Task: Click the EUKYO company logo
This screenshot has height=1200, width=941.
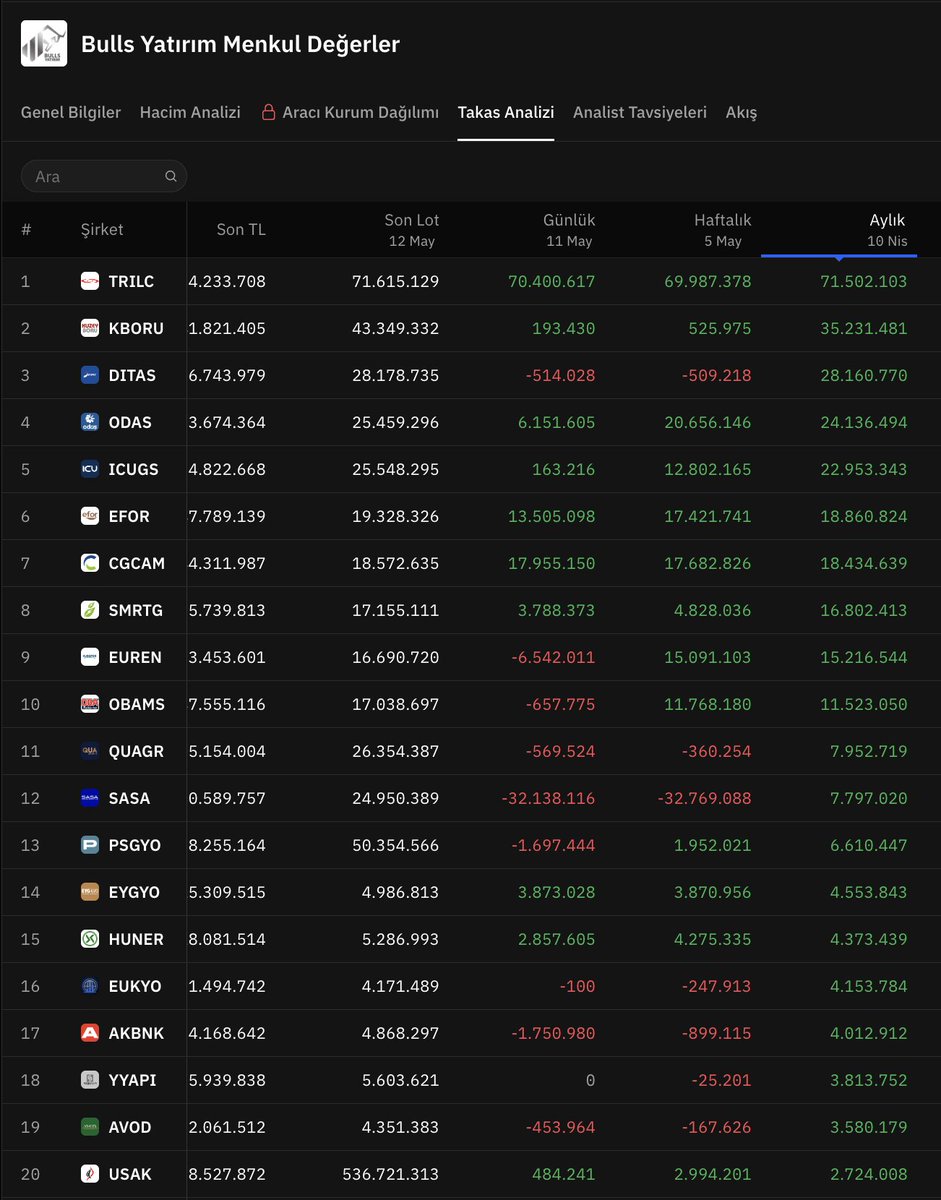Action: point(90,986)
